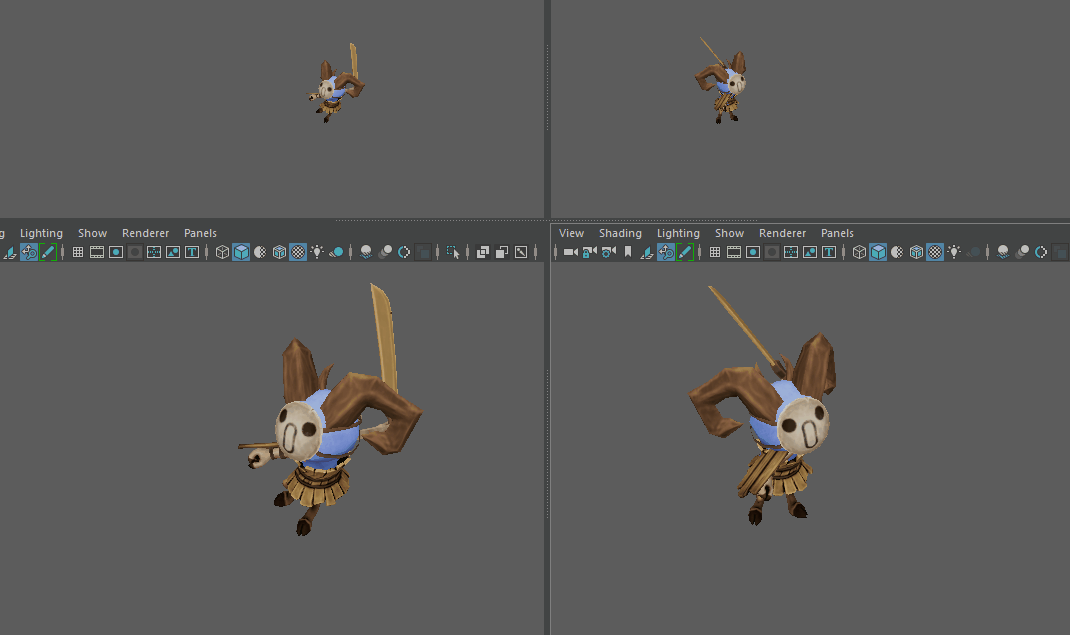This screenshot has width=1070, height=635.
Task: Click Field Chart icon in right panel
Action: 791,252
